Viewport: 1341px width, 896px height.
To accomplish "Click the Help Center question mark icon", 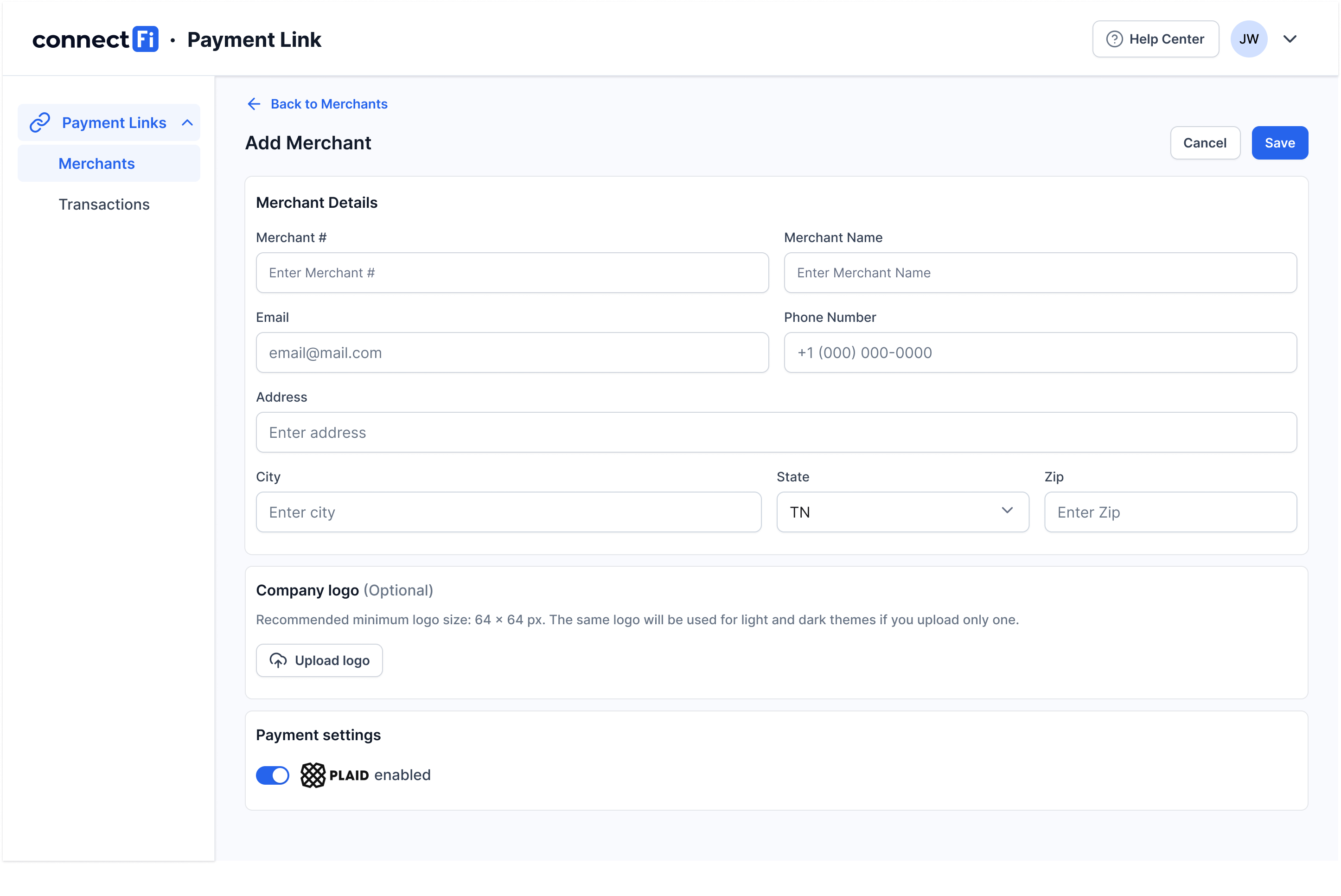I will [x=1114, y=39].
